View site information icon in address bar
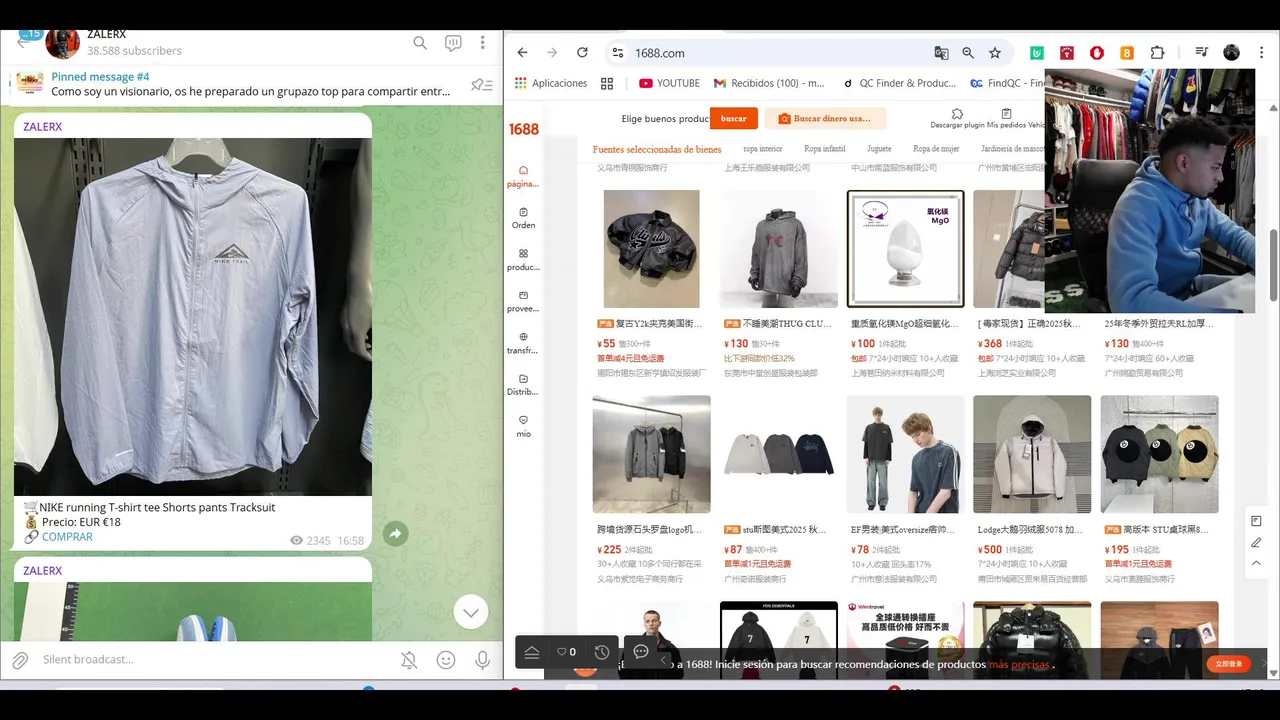Screen dimensions: 1280x720 pyautogui.click(x=618, y=53)
